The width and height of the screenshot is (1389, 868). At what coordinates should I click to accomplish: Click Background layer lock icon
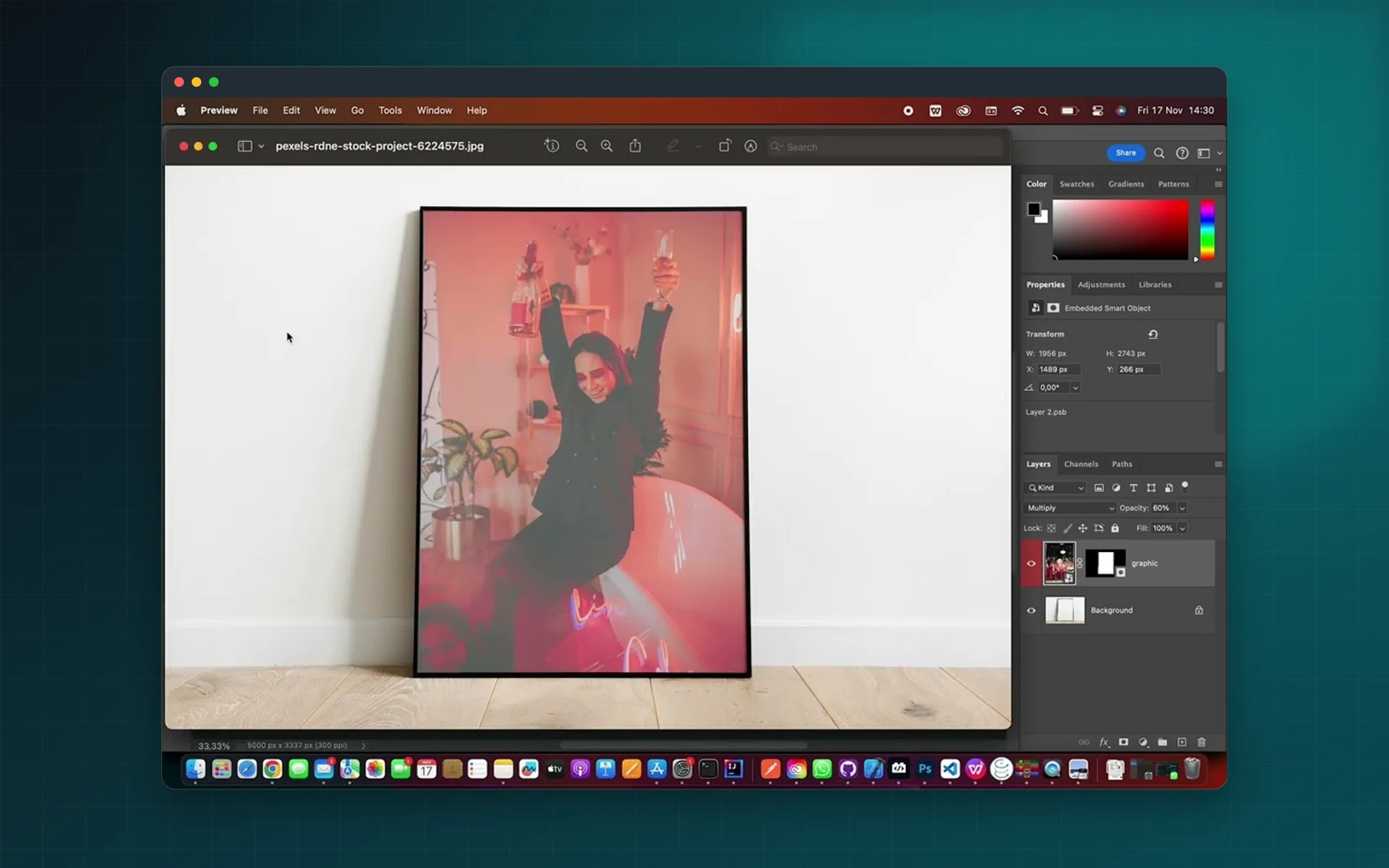coord(1199,610)
